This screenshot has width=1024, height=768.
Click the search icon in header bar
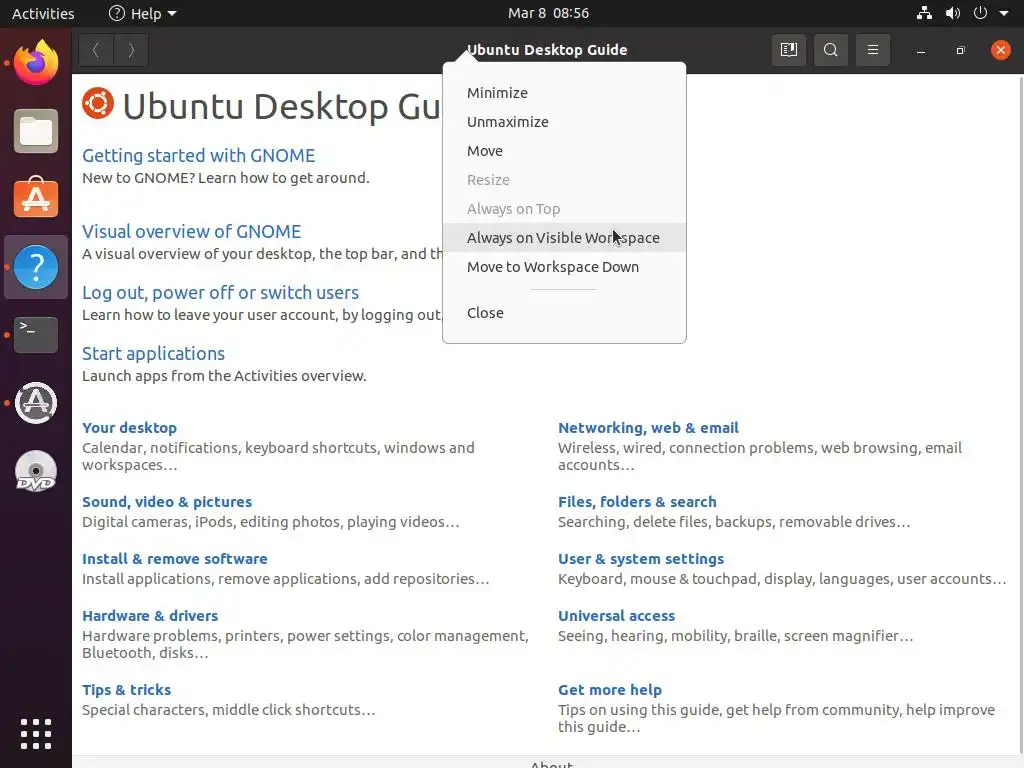point(831,50)
